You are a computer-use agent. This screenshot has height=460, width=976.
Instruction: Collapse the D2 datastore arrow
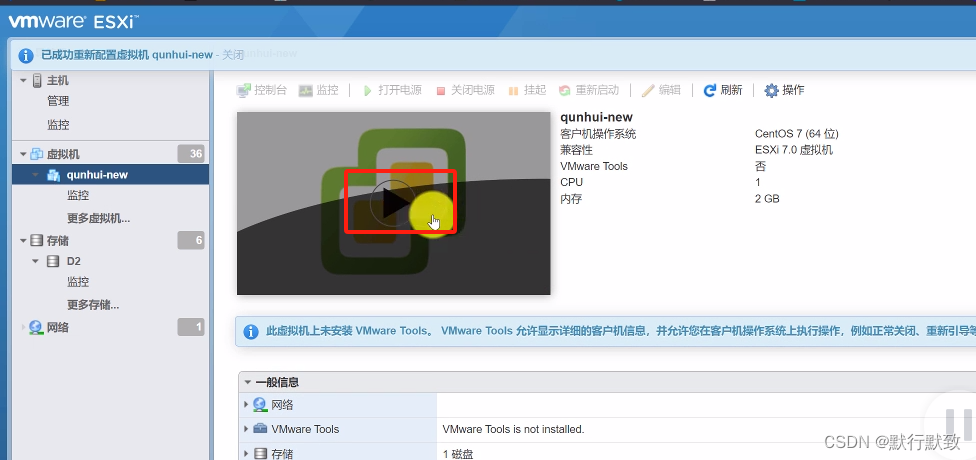(x=35, y=261)
